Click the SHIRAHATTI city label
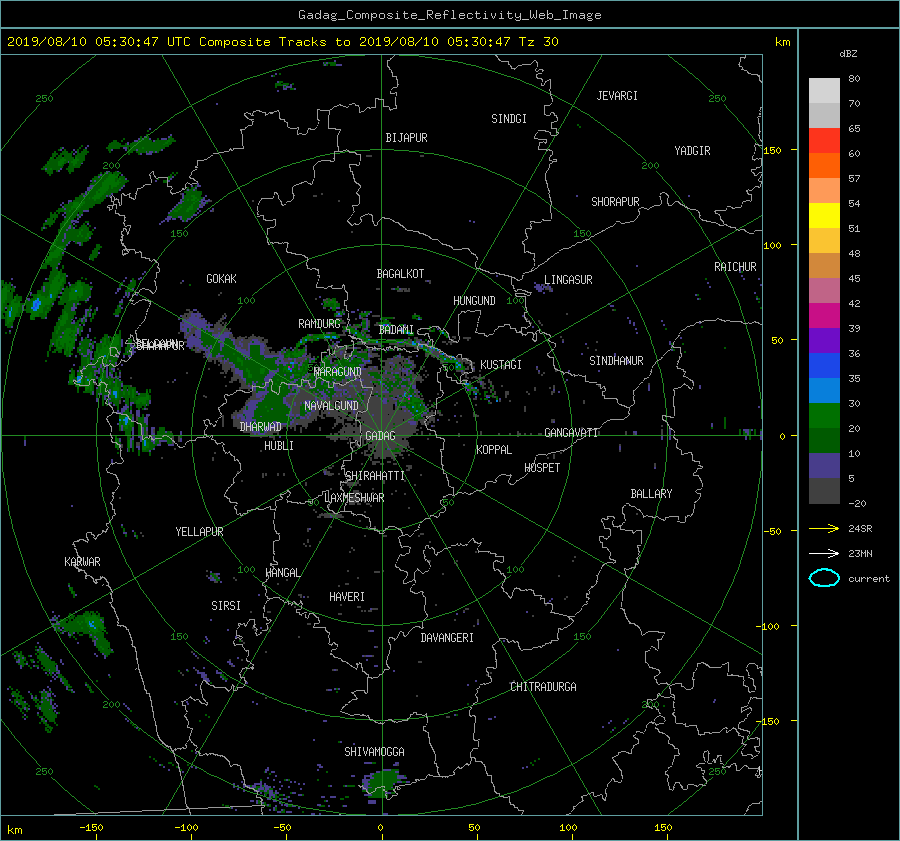The height and width of the screenshot is (841, 900). (375, 476)
